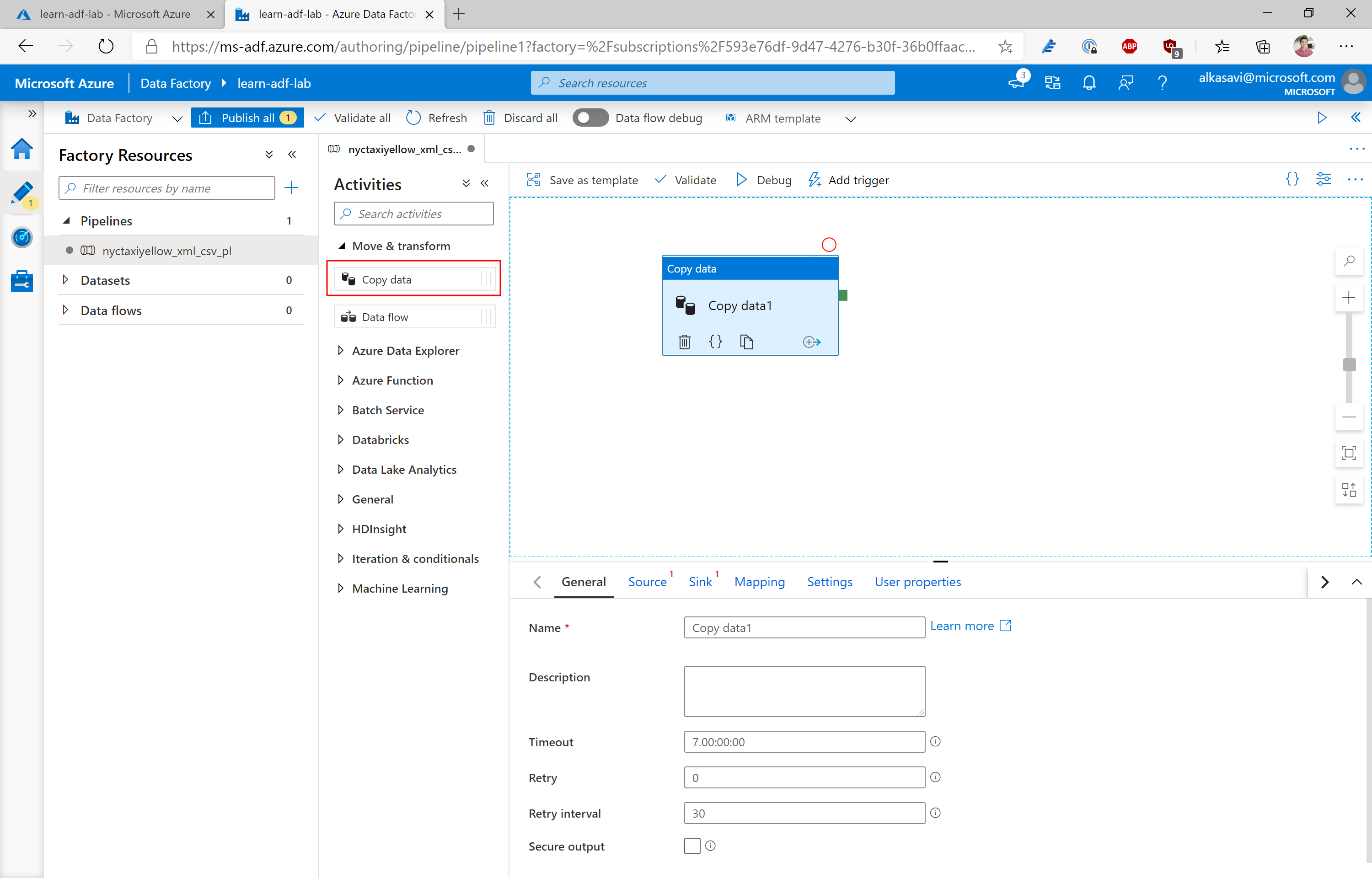The height and width of the screenshot is (878, 1372).
Task: Clone the Copy data1 activity
Action: 746,342
